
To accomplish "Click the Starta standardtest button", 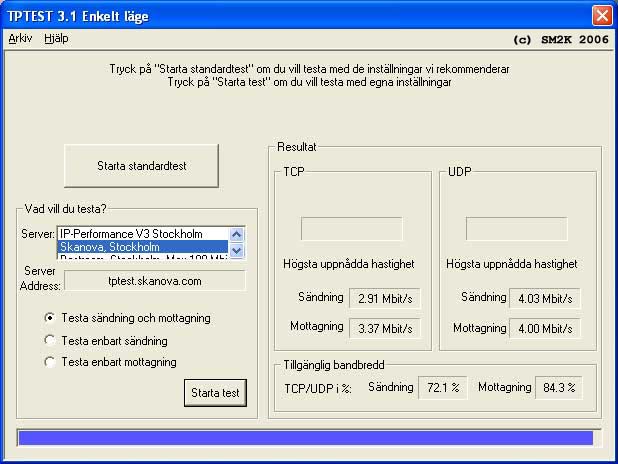I will (141, 166).
